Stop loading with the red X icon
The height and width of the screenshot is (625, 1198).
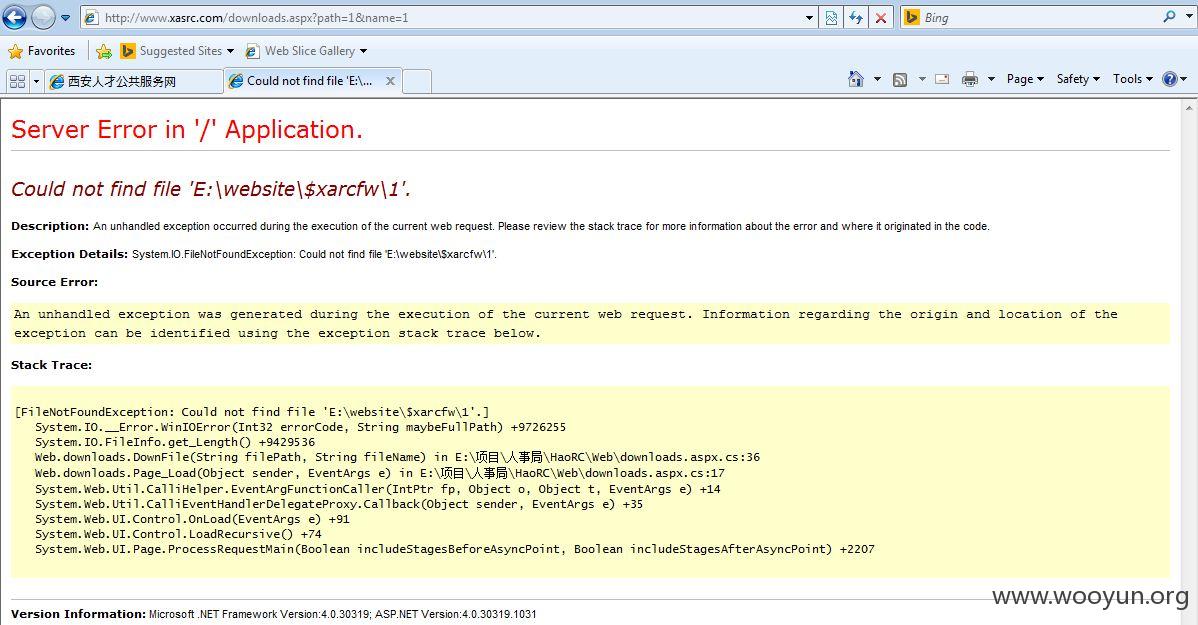click(x=880, y=18)
